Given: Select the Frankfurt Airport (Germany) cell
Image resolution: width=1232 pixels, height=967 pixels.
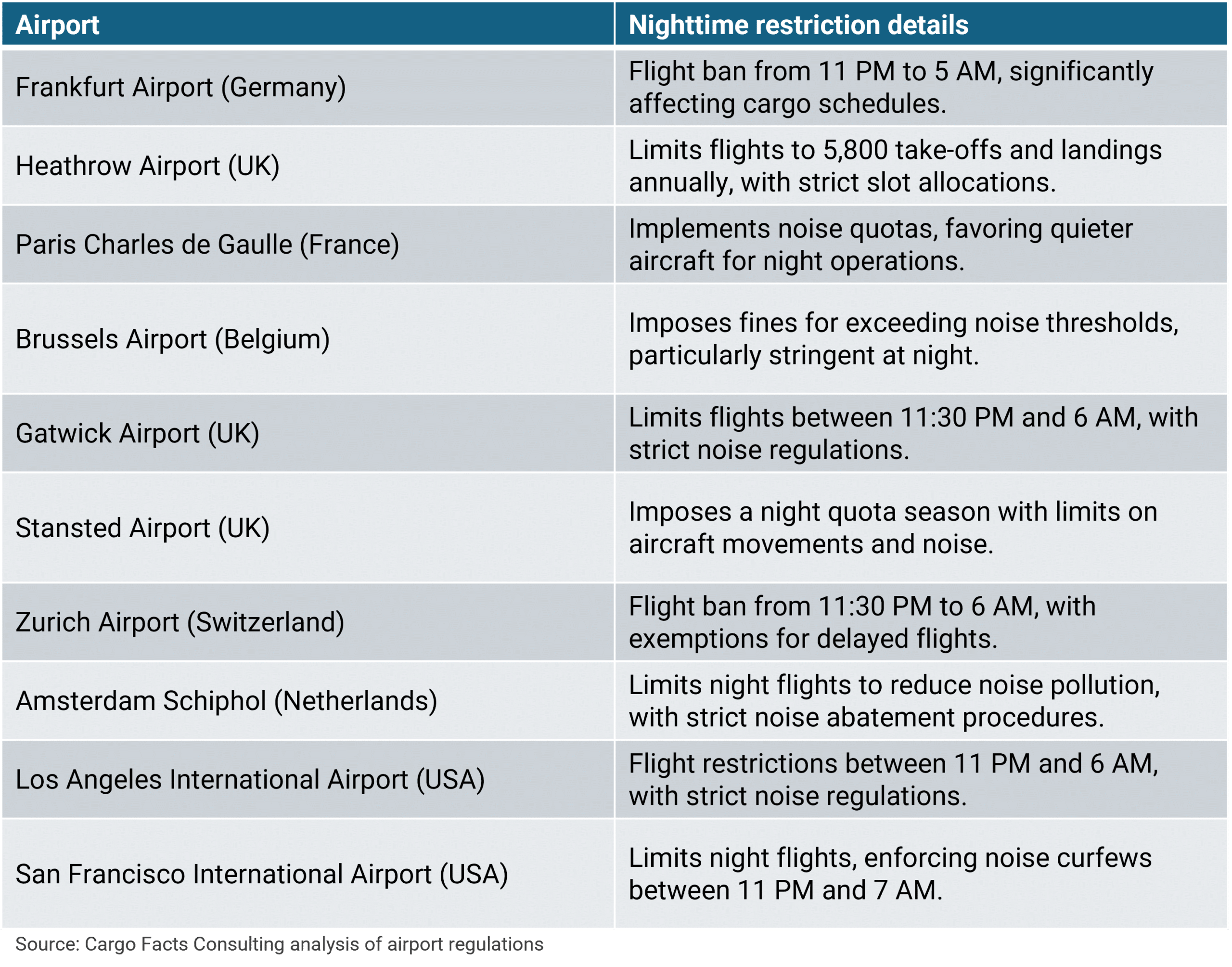Looking at the screenshot, I should click(x=308, y=88).
